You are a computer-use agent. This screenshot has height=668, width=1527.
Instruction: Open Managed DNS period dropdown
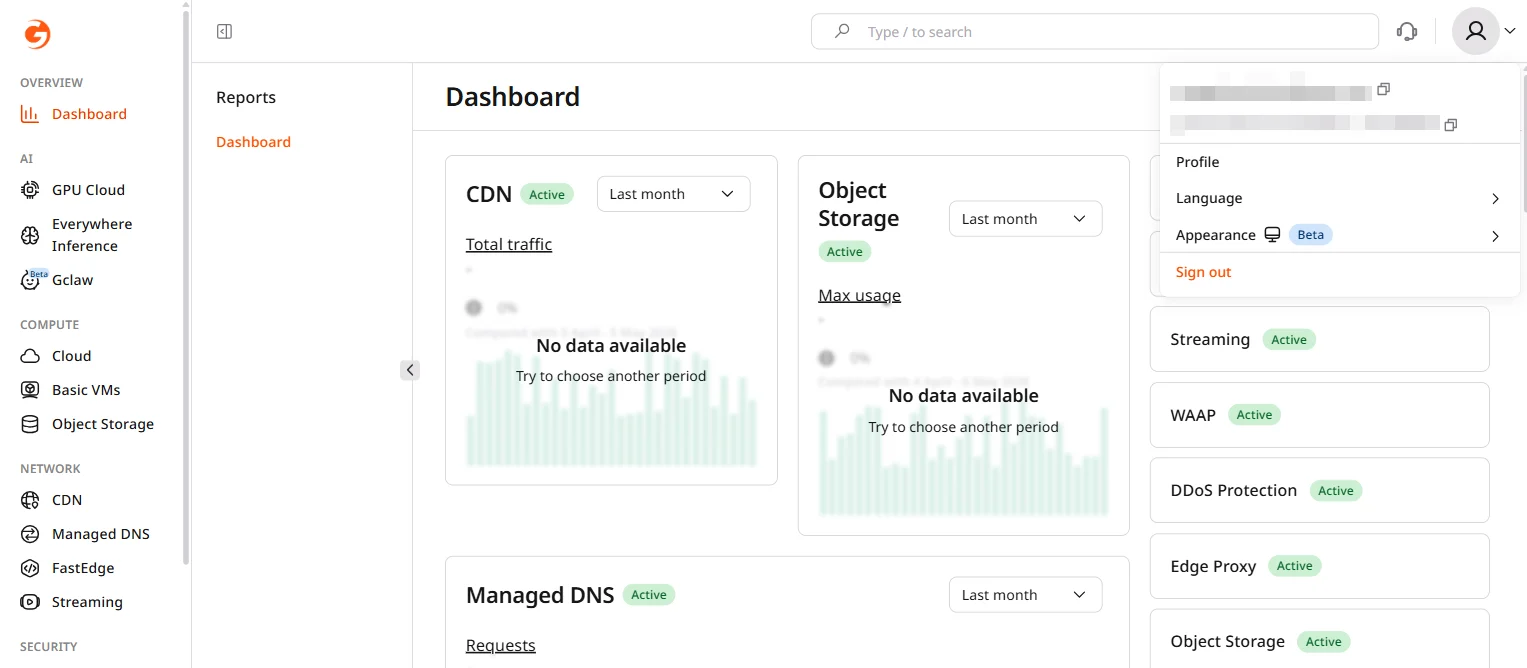pyautogui.click(x=1025, y=595)
